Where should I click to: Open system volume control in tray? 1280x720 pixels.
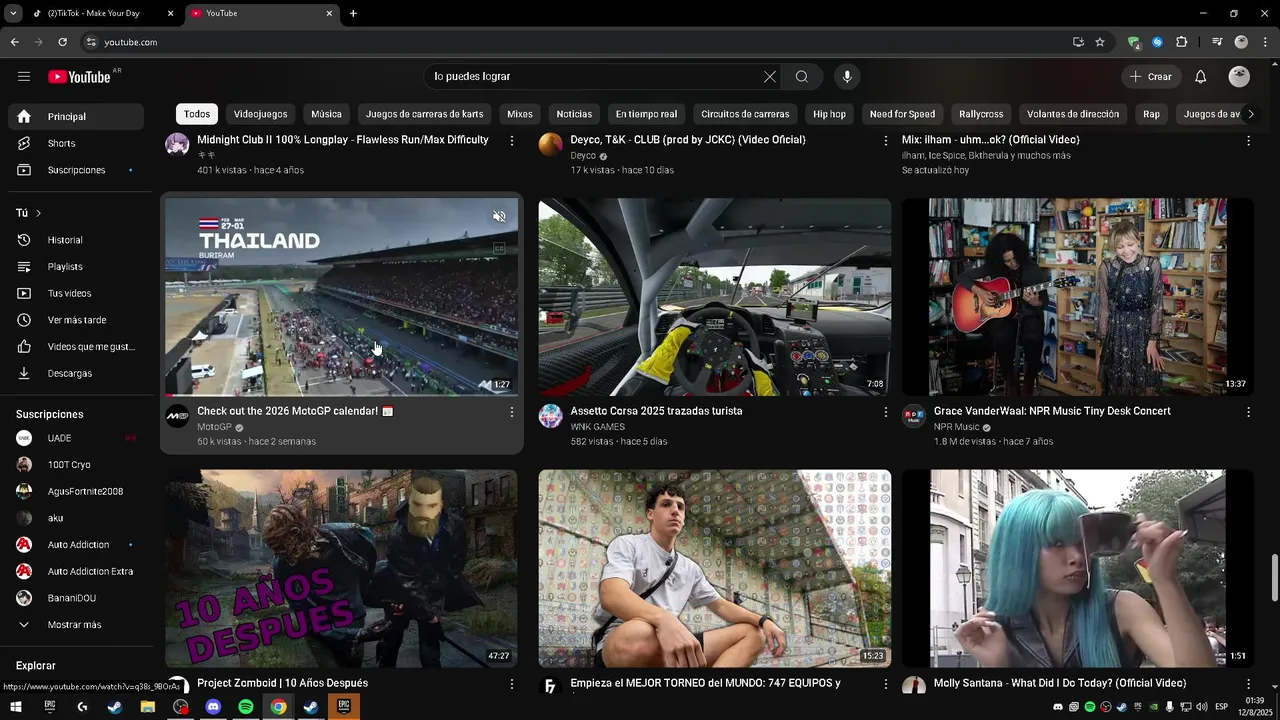click(x=1201, y=707)
